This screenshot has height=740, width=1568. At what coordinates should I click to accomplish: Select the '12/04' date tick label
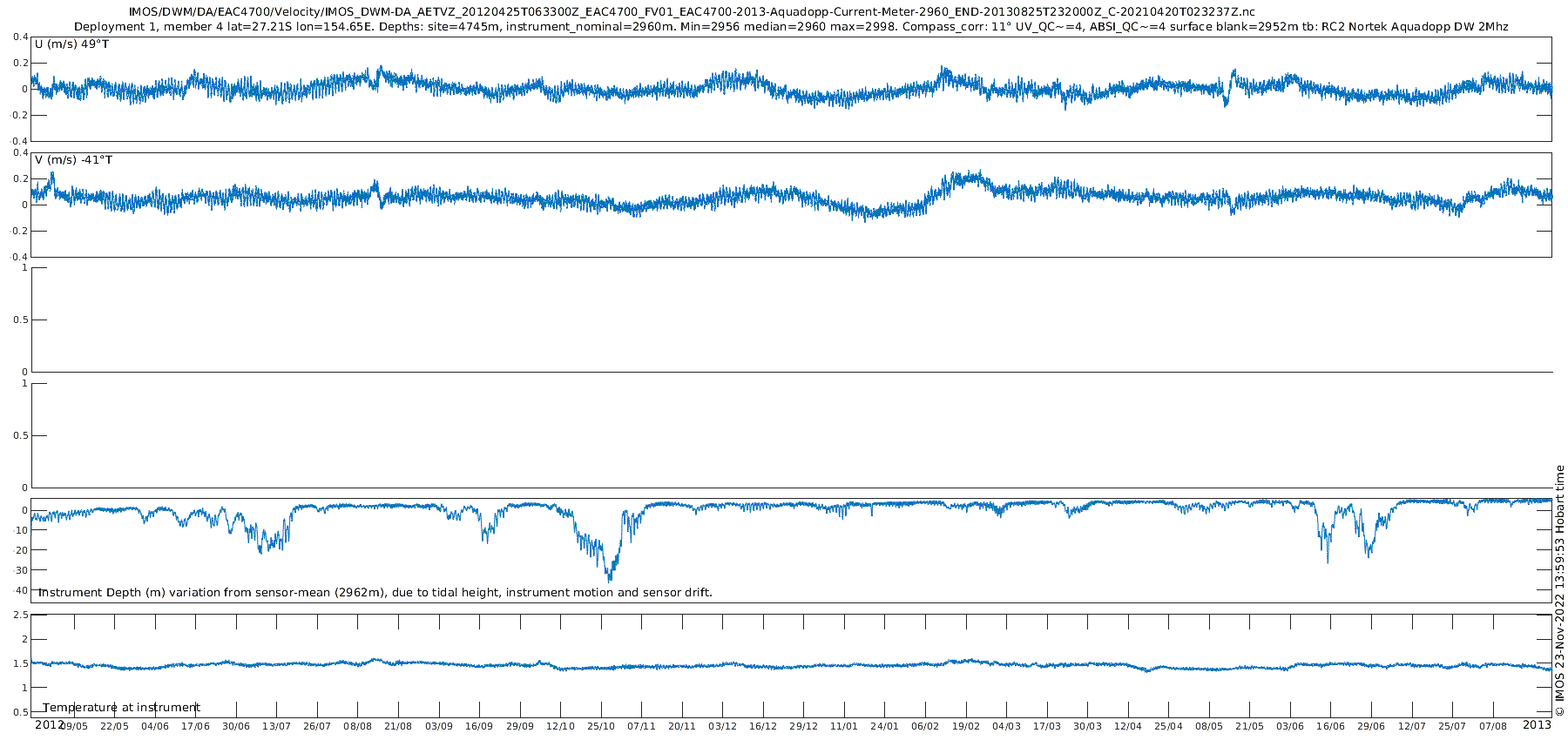pos(1128,726)
